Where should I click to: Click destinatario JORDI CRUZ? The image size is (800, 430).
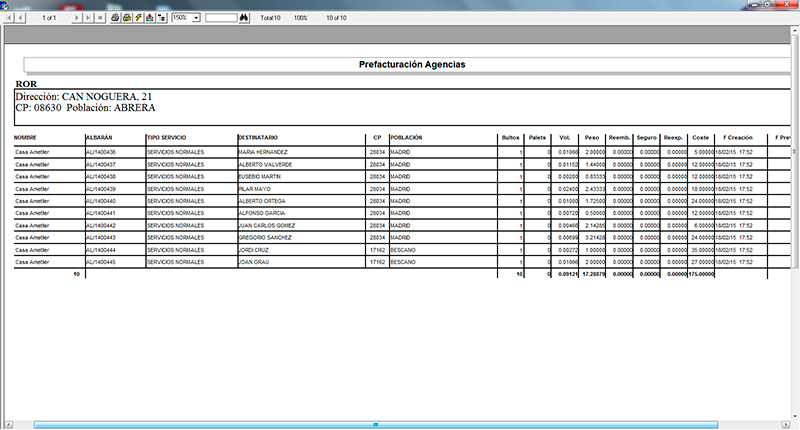pos(254,250)
